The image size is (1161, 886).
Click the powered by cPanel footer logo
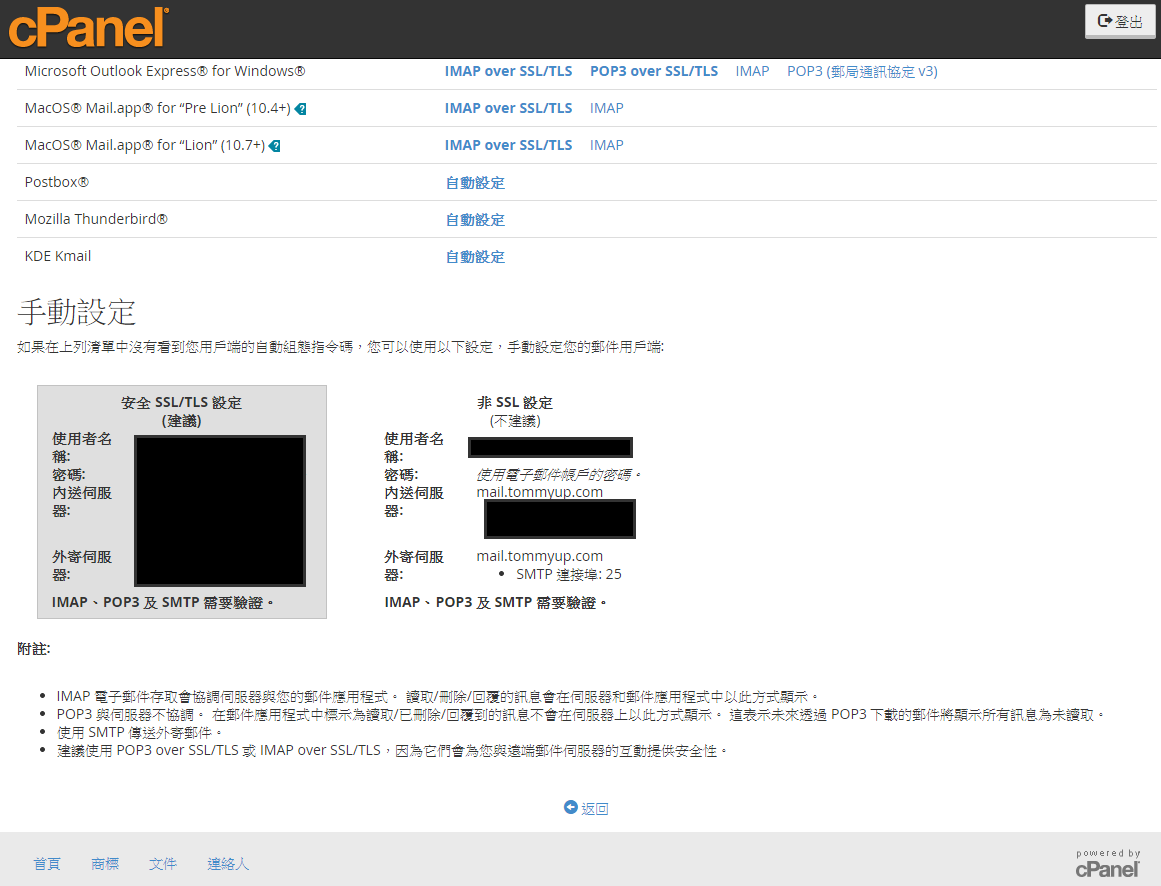[x=1107, y=863]
